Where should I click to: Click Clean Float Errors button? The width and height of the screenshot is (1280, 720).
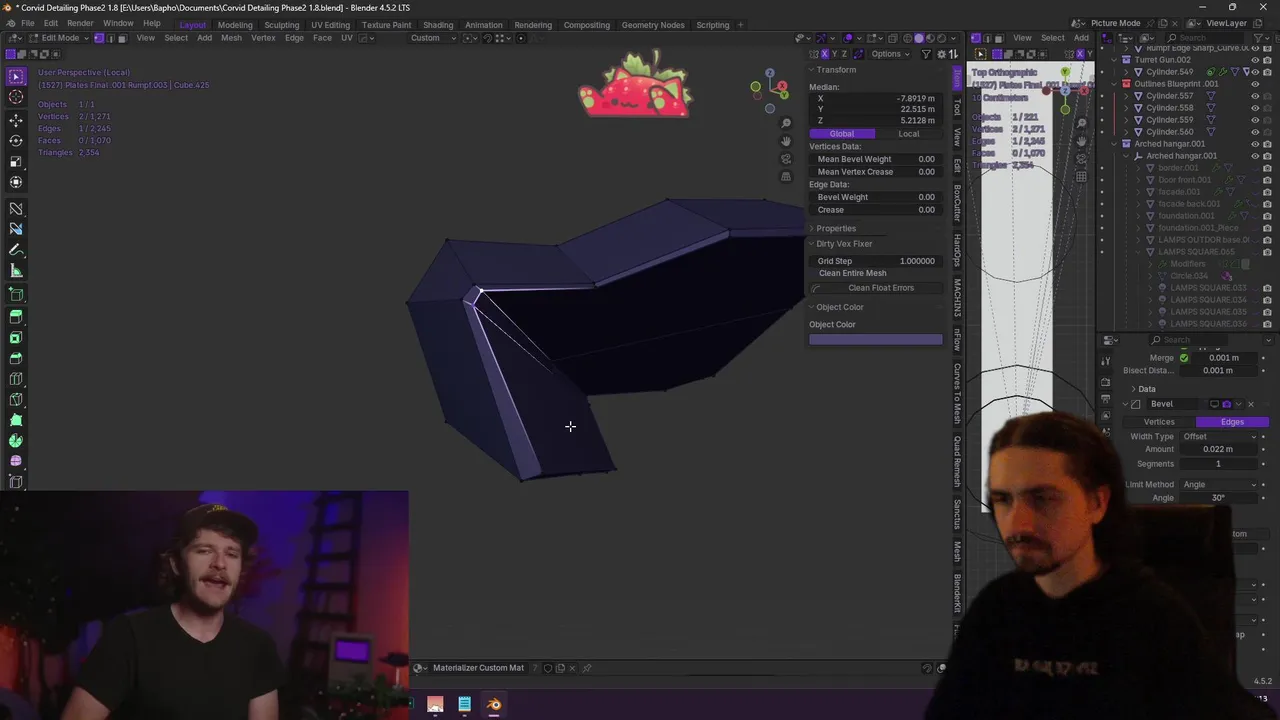876,288
